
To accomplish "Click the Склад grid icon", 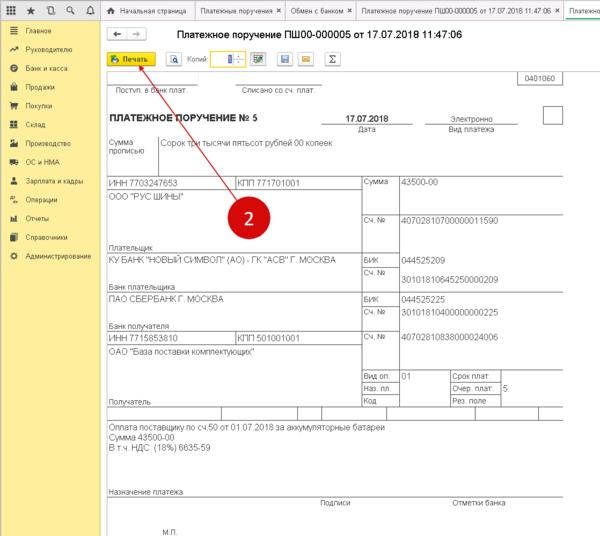I will point(14,124).
